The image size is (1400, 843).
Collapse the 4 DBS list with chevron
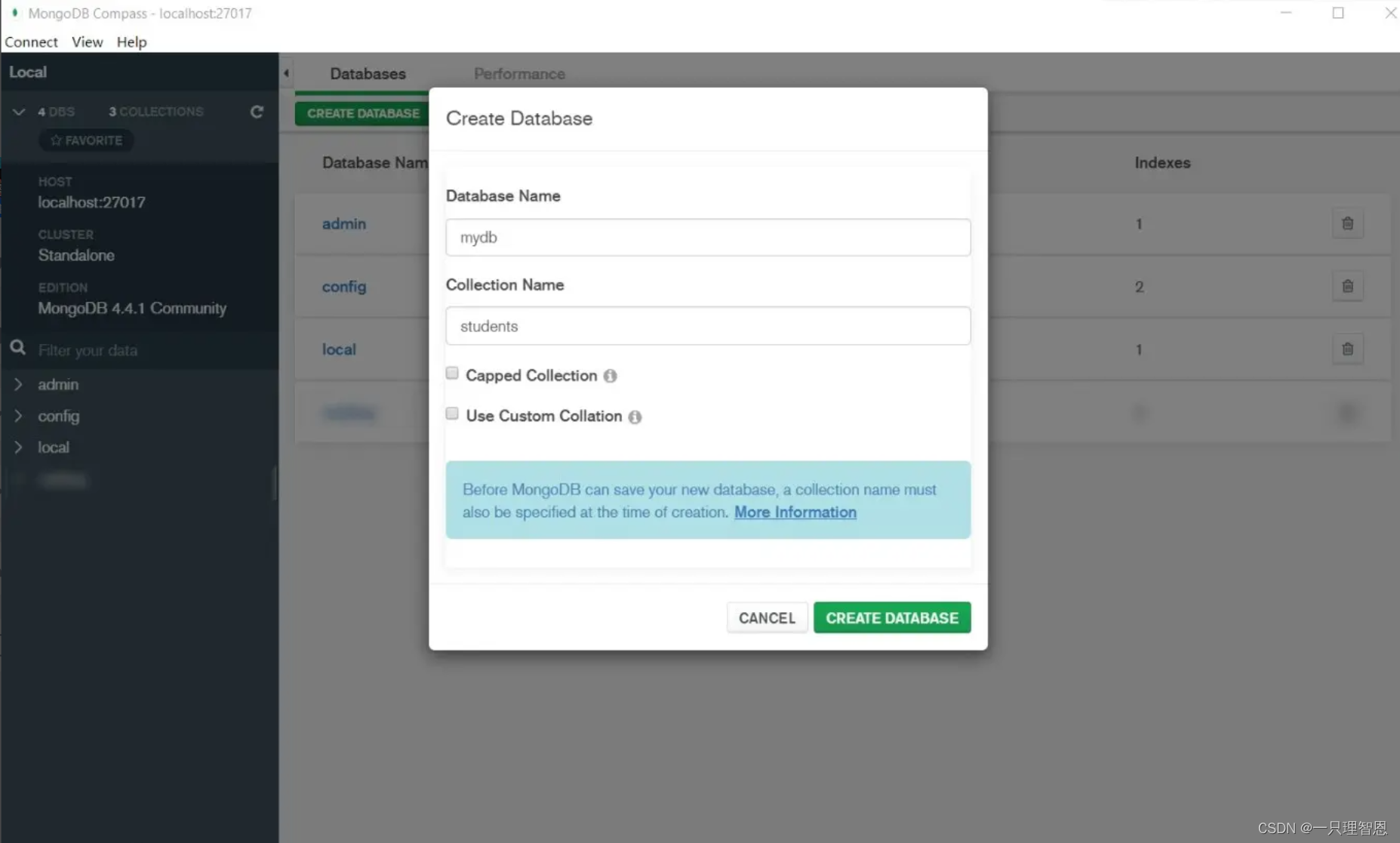tap(18, 111)
